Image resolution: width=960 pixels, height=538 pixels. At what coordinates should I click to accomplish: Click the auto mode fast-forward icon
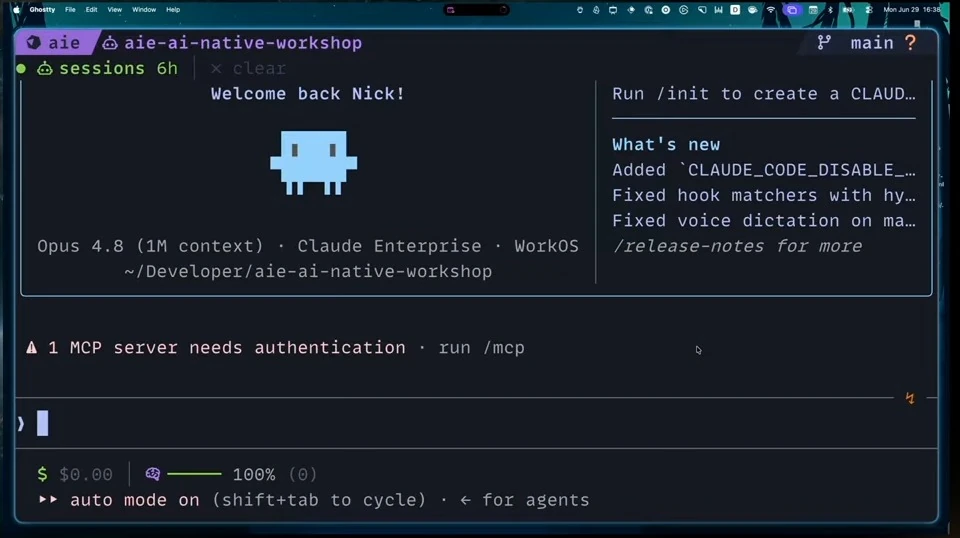tap(48, 499)
